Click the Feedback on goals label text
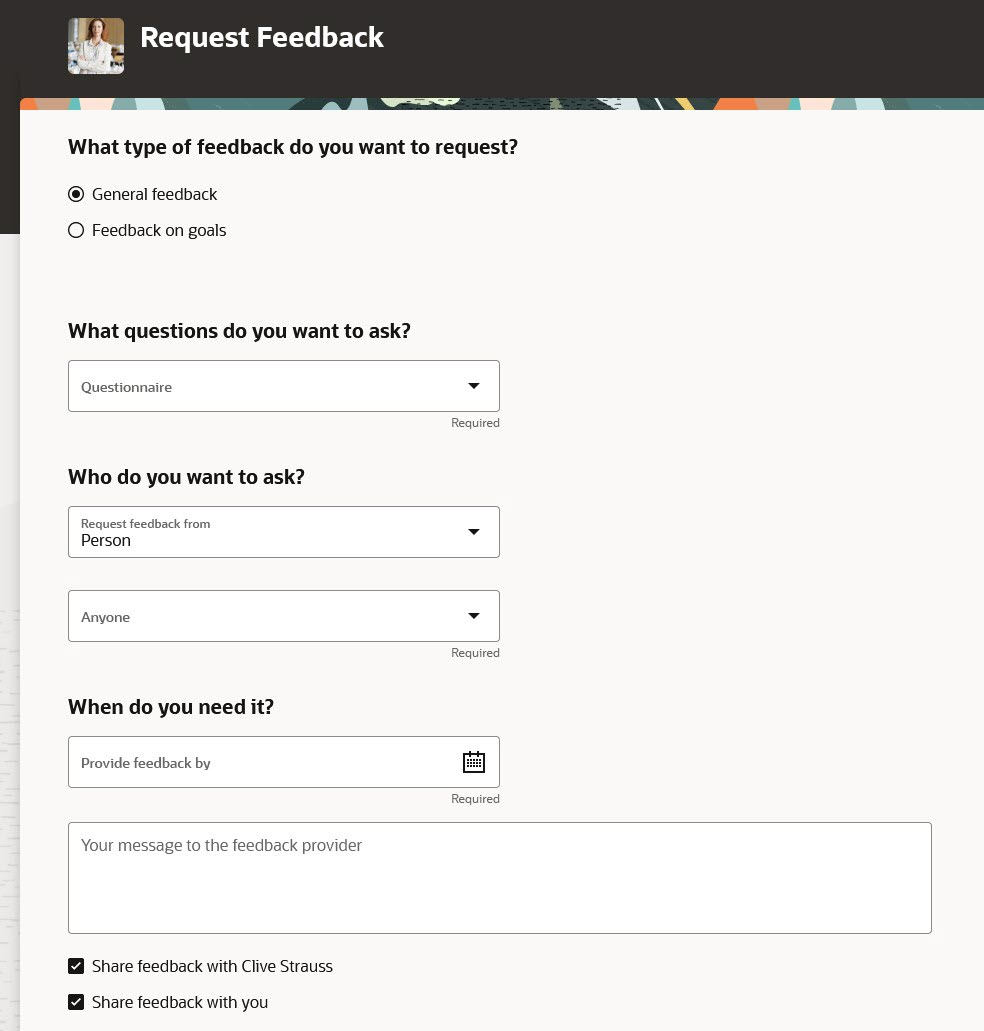 click(x=159, y=230)
